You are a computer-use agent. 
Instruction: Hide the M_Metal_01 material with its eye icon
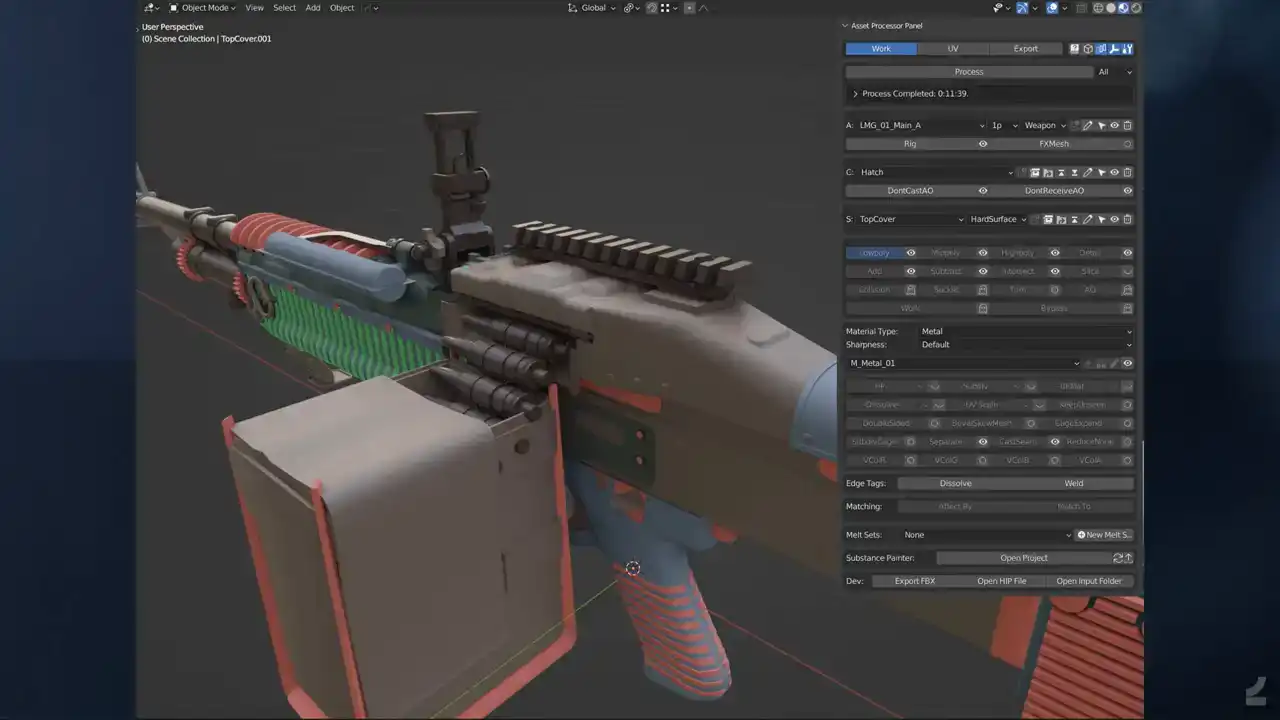coord(1127,364)
